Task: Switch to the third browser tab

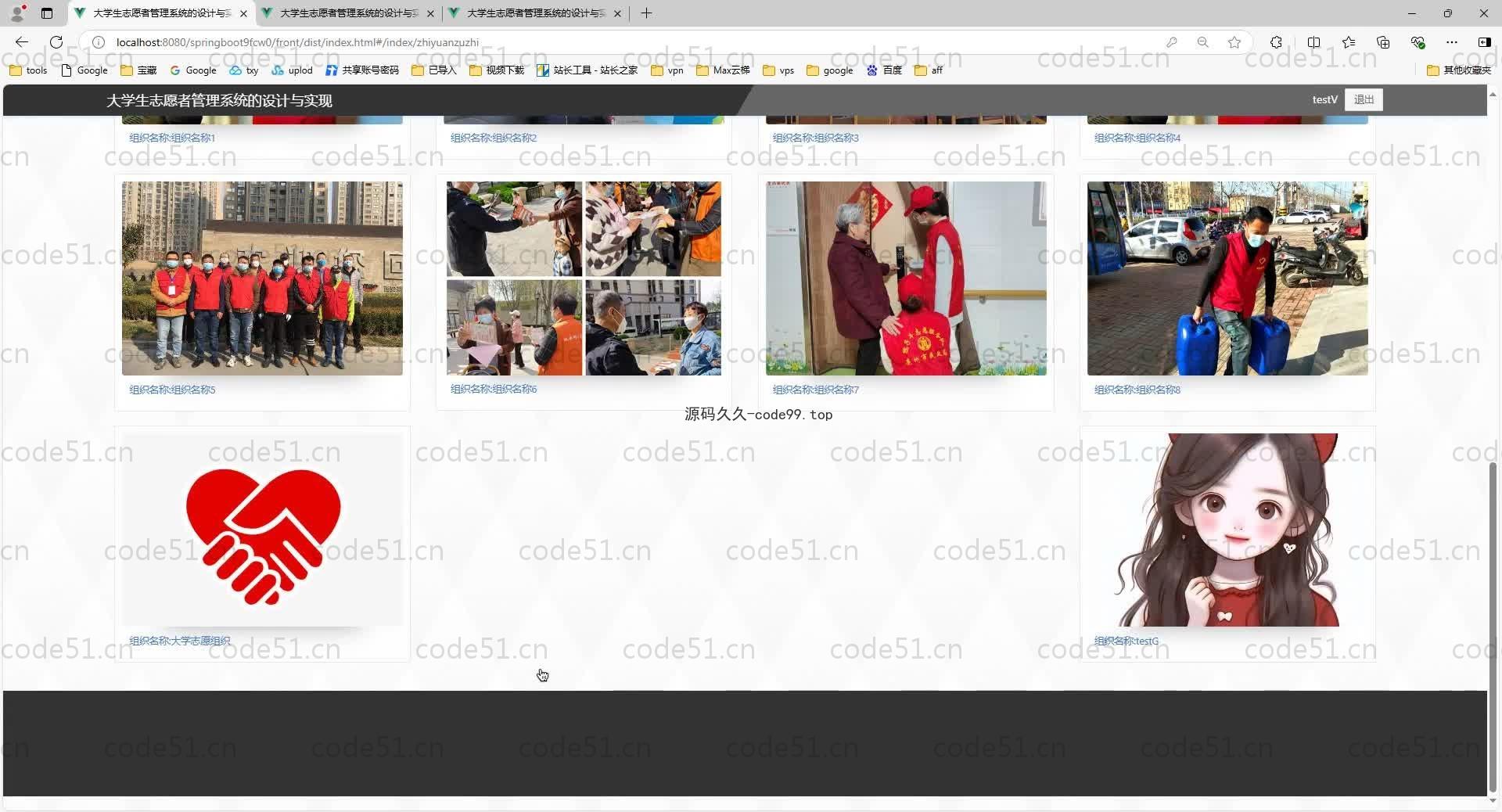Action: click(x=536, y=13)
